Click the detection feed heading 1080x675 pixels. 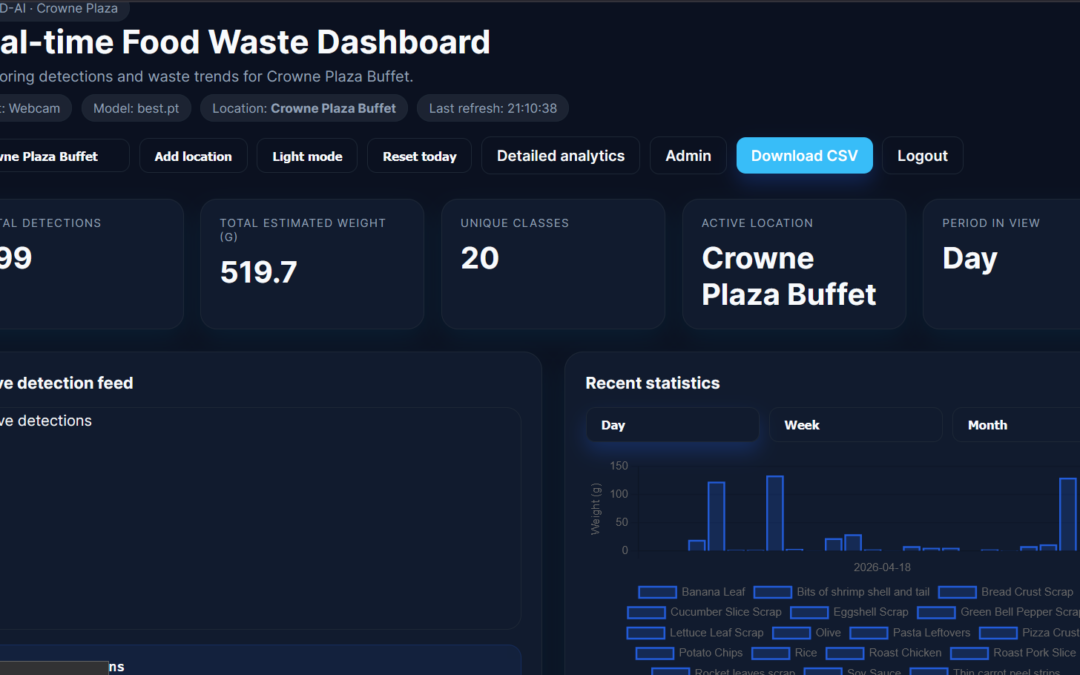66,383
